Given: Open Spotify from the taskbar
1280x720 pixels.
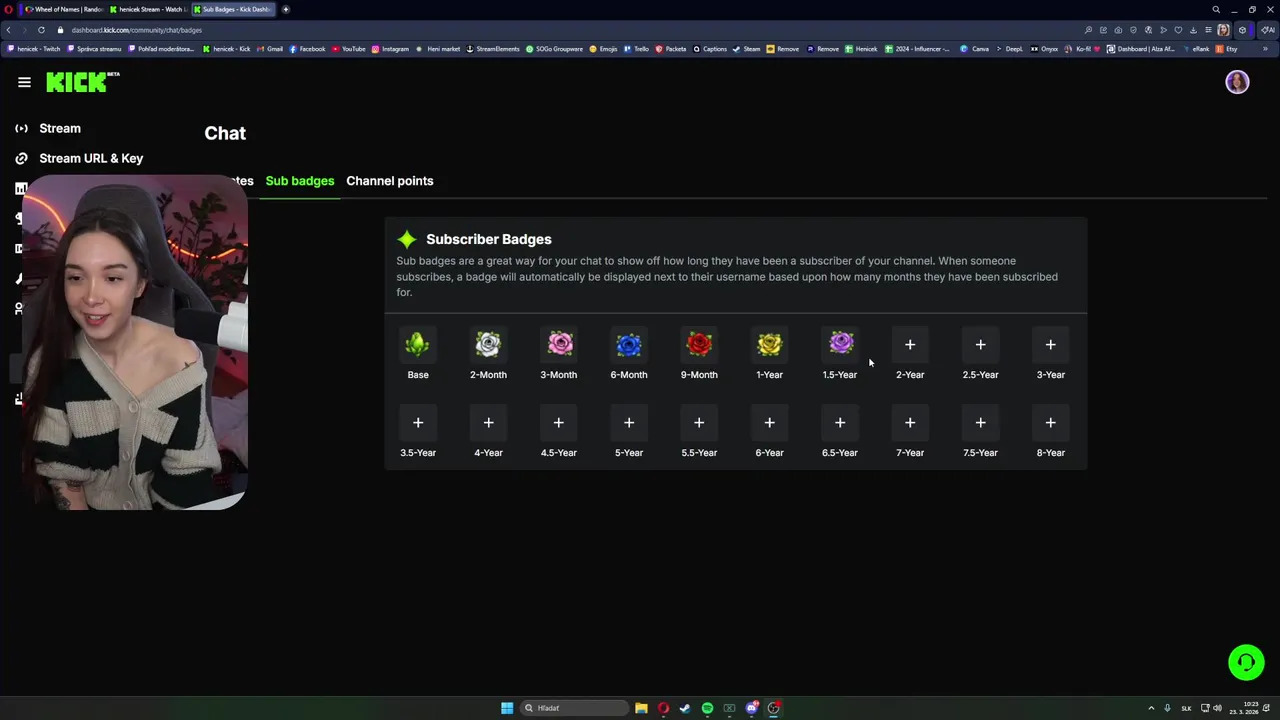Looking at the screenshot, I should [707, 708].
